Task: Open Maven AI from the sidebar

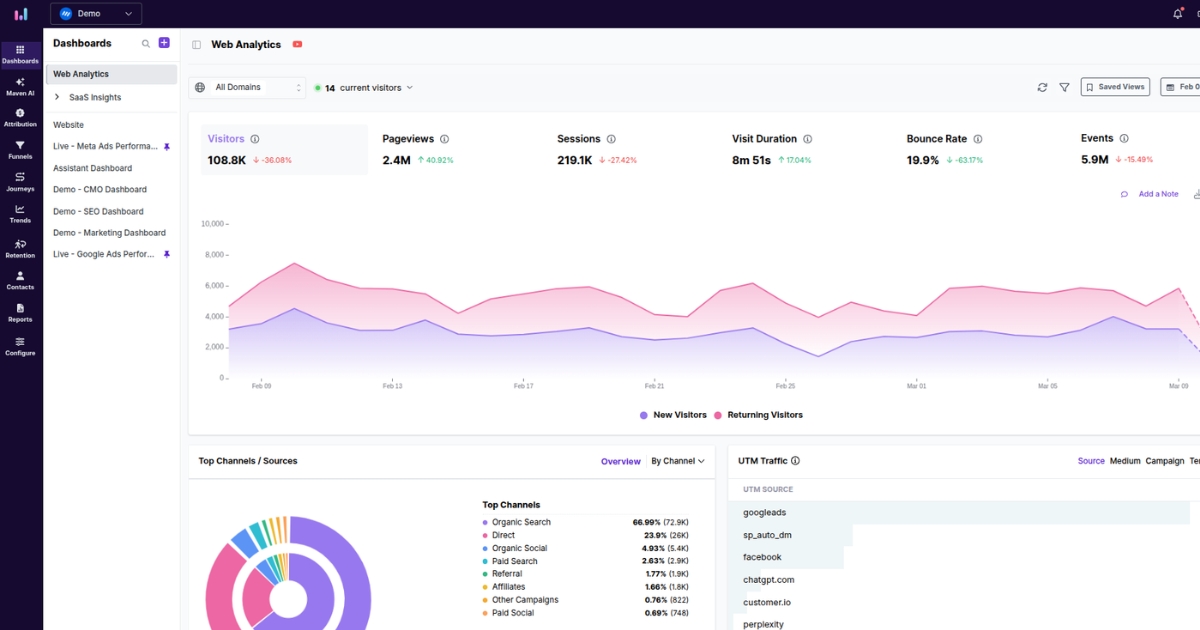Action: [20, 88]
